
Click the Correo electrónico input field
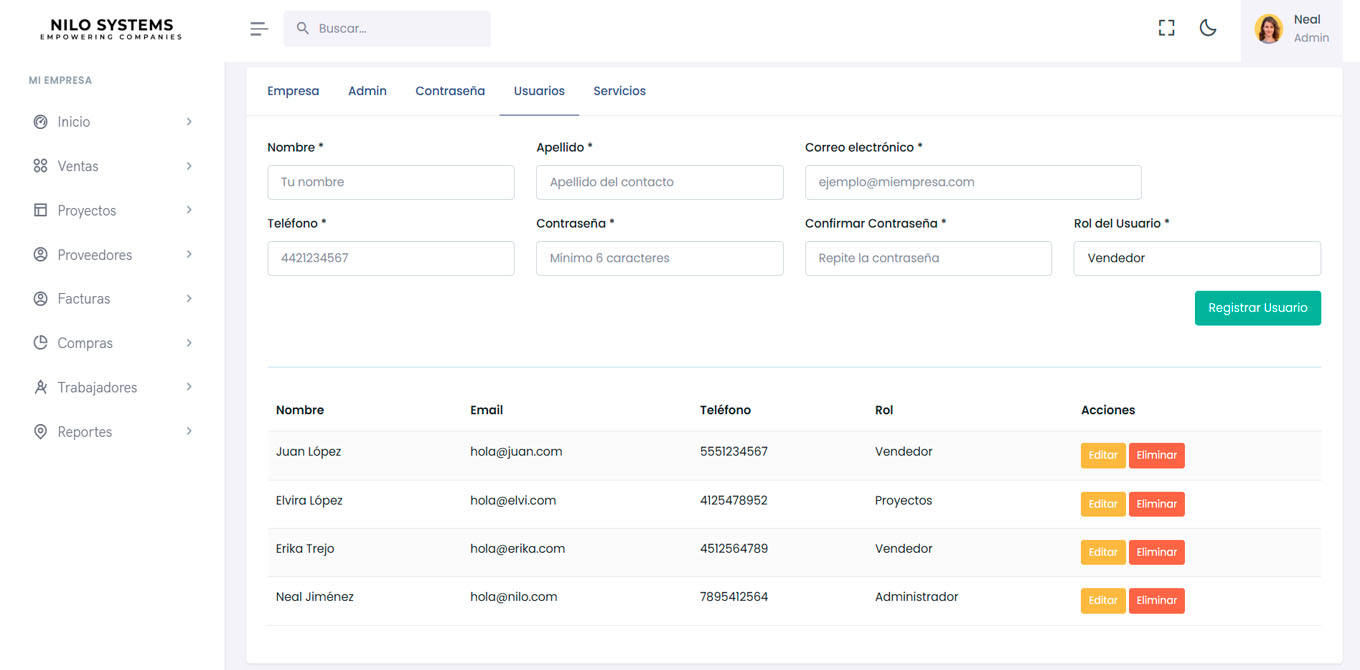[x=972, y=182]
